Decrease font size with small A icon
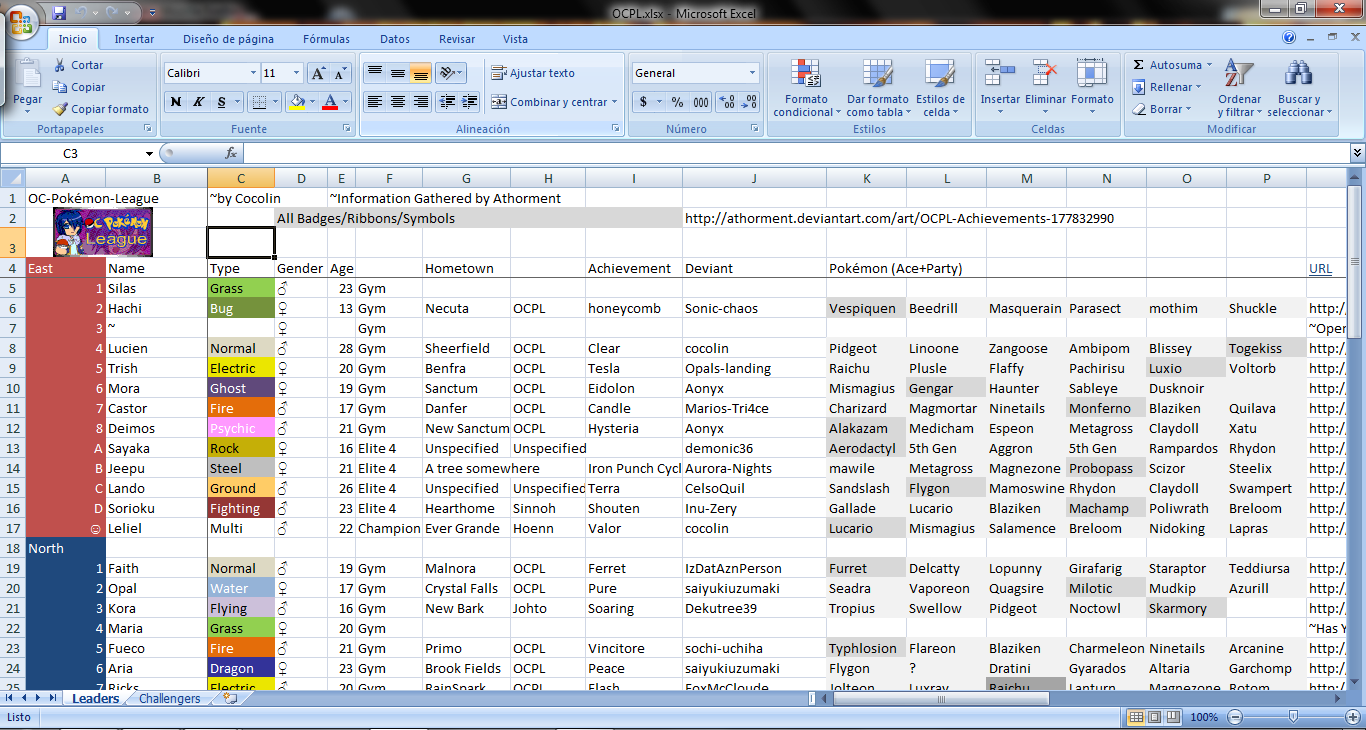 coord(340,73)
